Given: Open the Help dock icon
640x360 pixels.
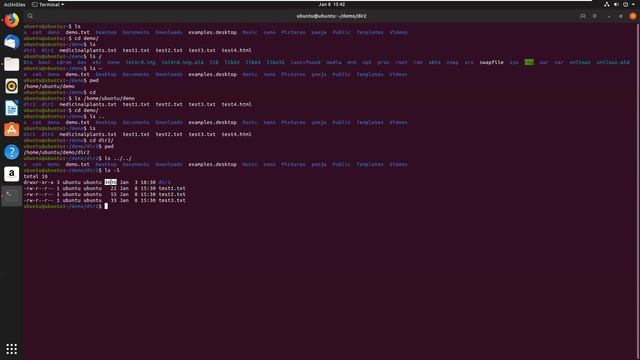Looking at the screenshot, I should point(11,152).
